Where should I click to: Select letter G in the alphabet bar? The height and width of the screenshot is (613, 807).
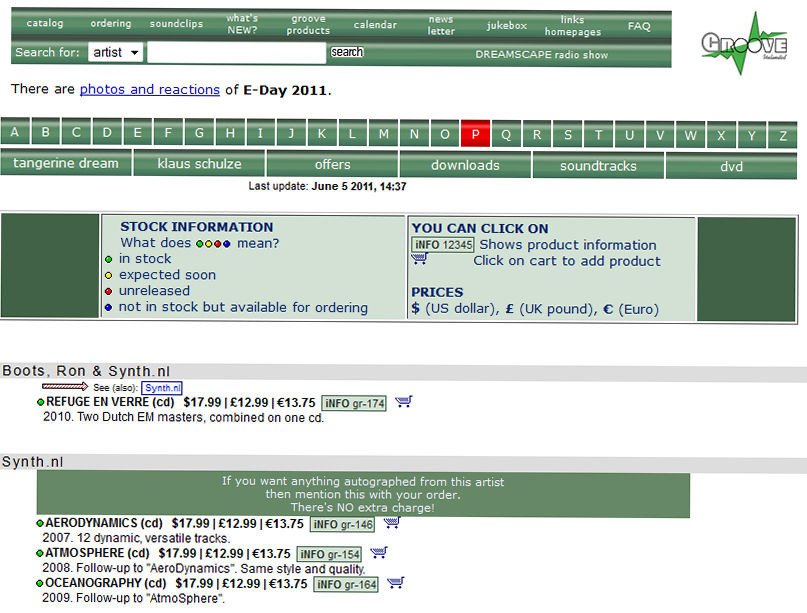[x=199, y=133]
